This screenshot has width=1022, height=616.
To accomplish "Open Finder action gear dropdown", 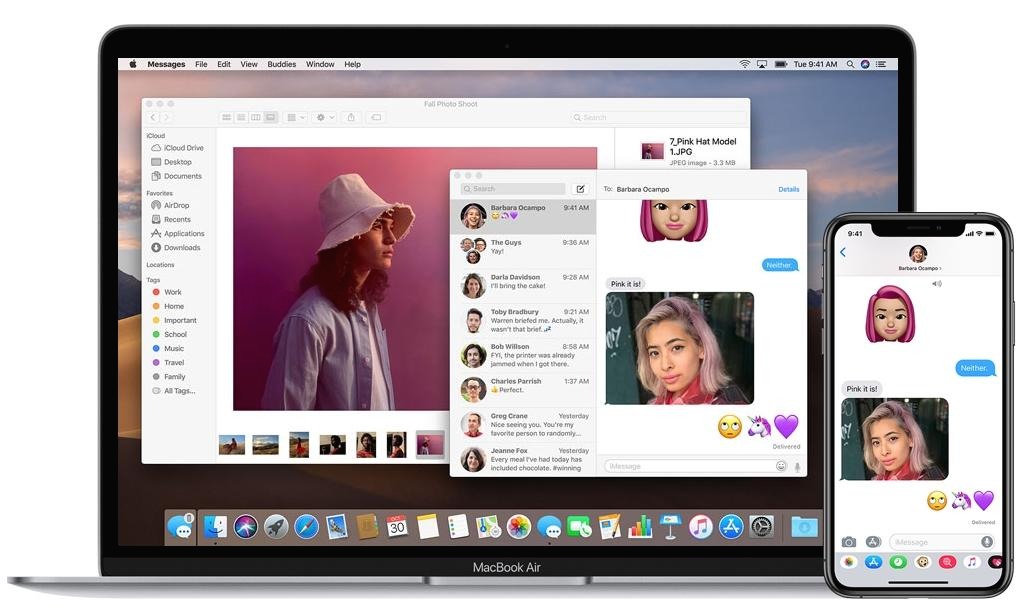I will click(x=325, y=117).
